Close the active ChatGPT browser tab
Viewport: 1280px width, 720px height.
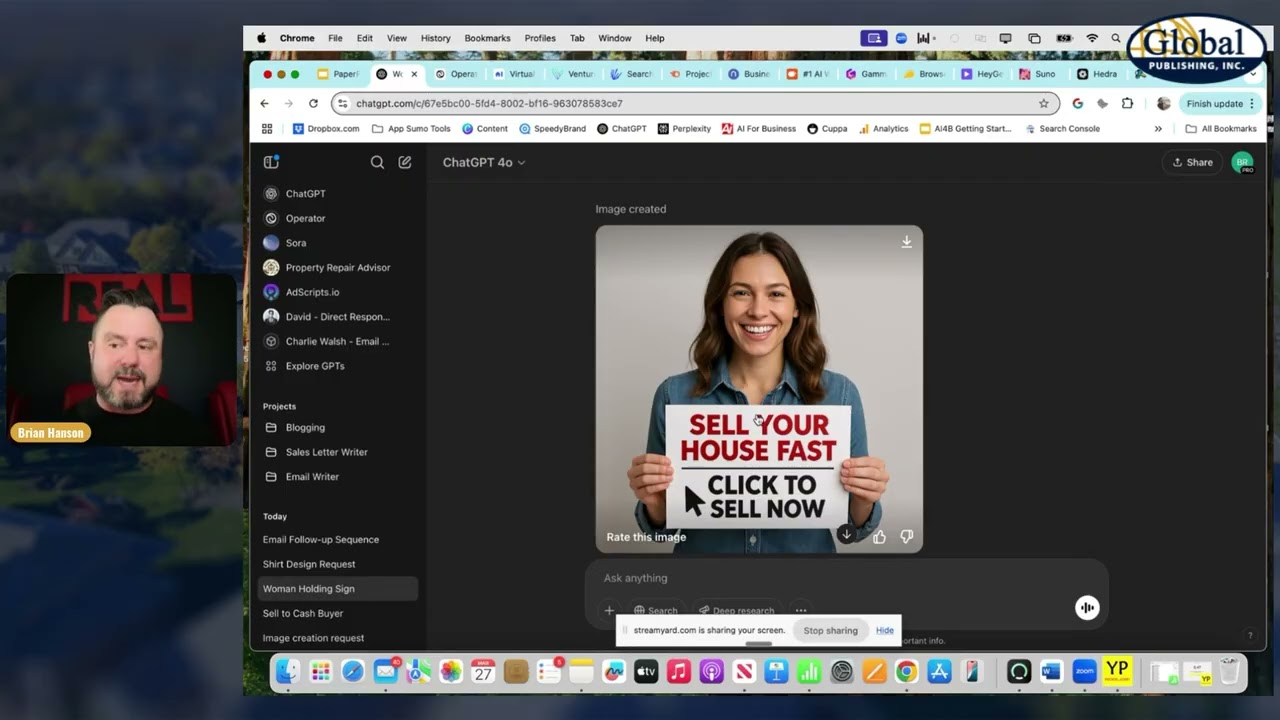(x=414, y=74)
